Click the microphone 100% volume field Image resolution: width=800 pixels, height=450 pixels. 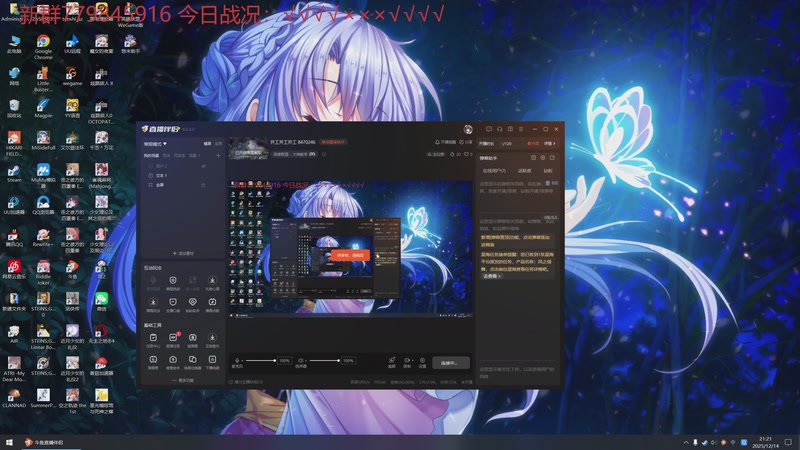[285, 361]
